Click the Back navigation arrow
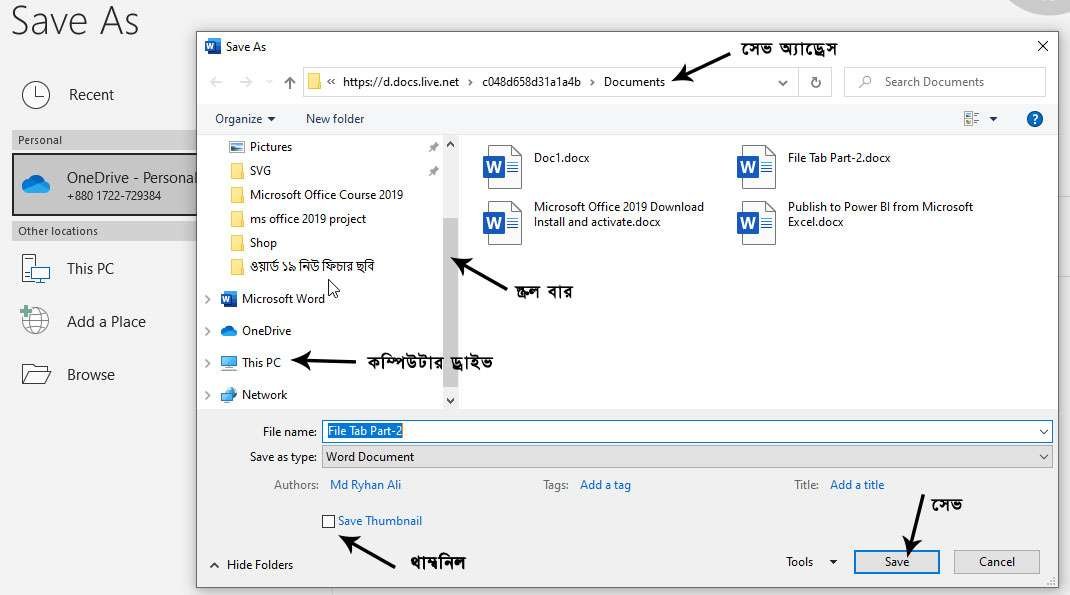The height and width of the screenshot is (595, 1070). coord(216,82)
